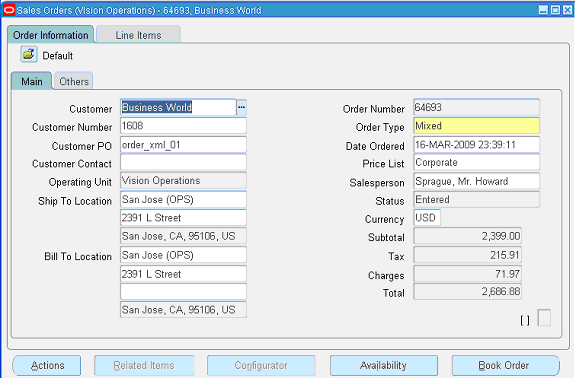The image size is (575, 378).
Task: Close the Sales Orders window
Action: point(568,10)
